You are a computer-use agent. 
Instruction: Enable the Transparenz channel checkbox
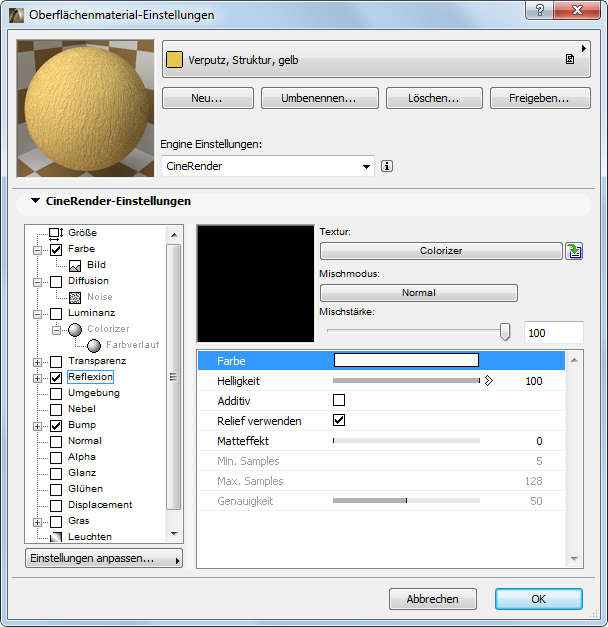pyautogui.click(x=56, y=362)
